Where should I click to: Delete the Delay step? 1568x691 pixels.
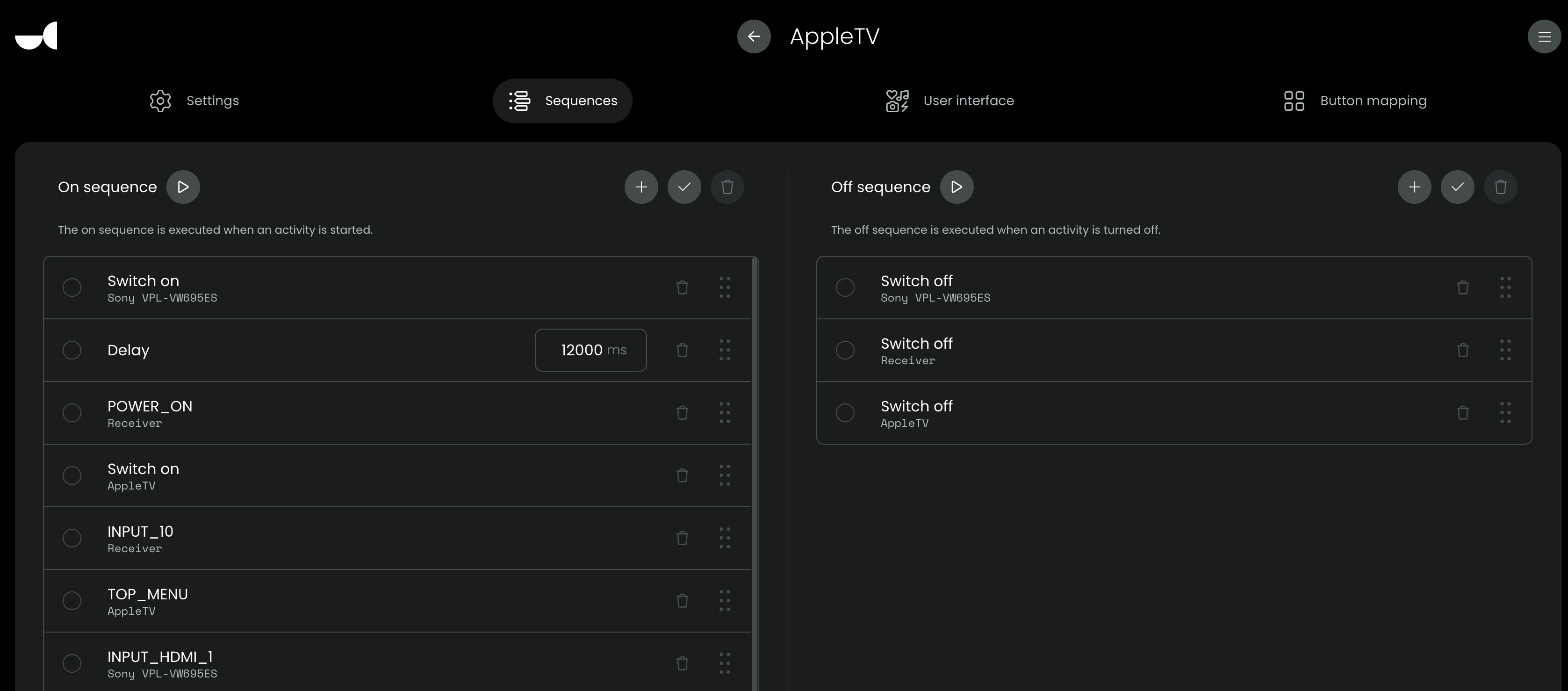pyautogui.click(x=683, y=350)
